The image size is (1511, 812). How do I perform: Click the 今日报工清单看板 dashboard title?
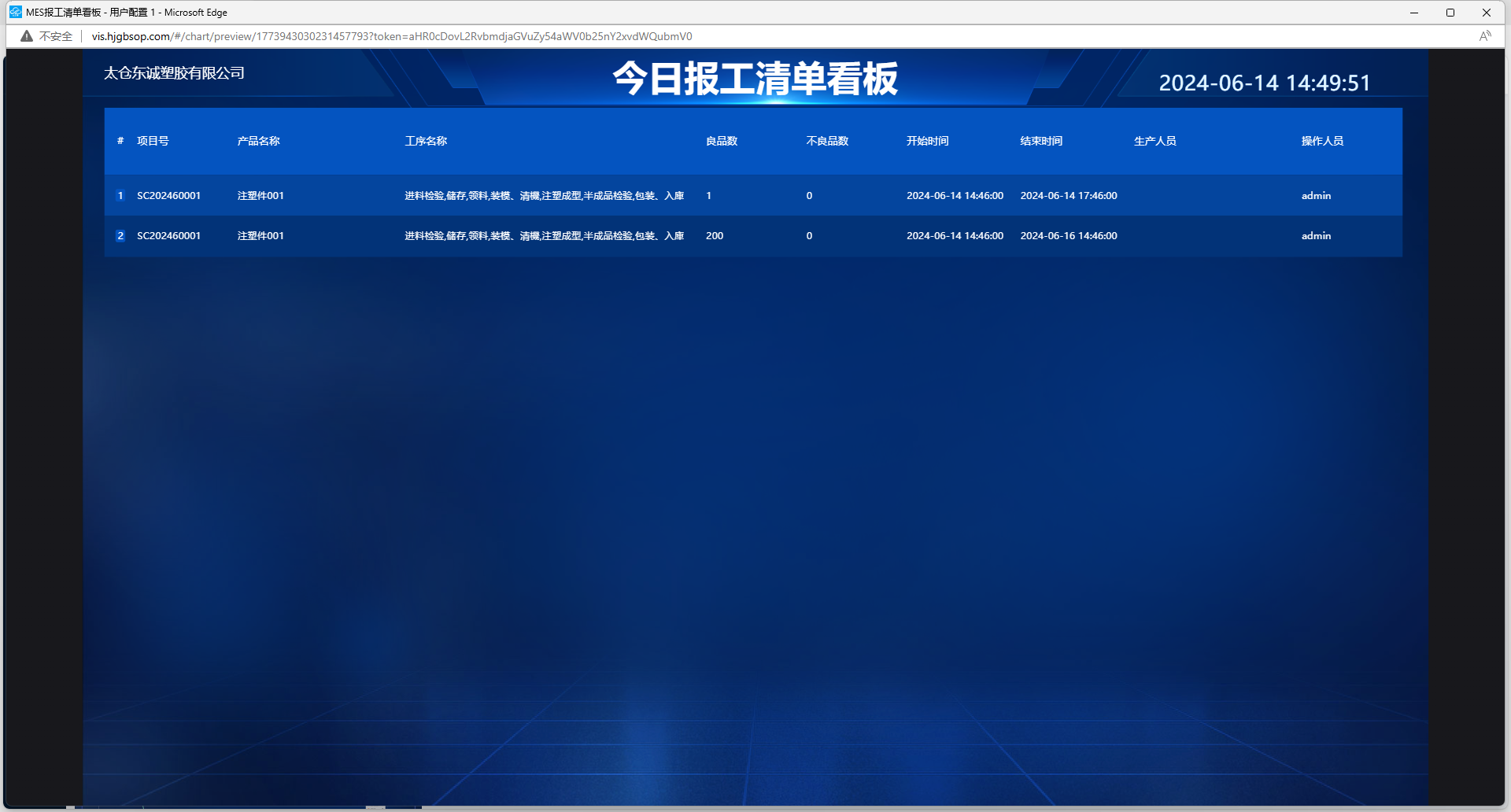pos(755,79)
